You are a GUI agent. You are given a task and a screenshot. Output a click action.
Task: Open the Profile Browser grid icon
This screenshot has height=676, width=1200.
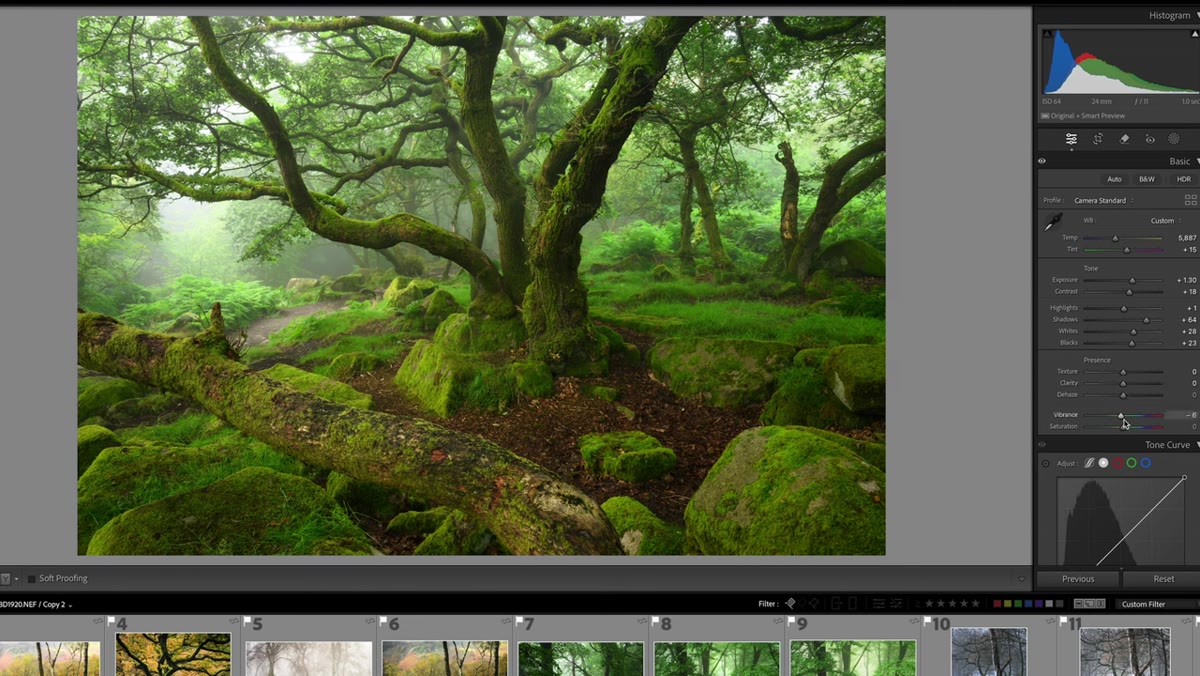pos(1190,200)
